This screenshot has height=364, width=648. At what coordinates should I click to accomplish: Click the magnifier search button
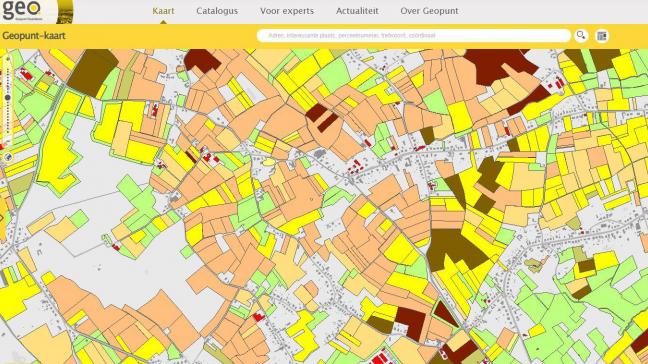coord(581,36)
